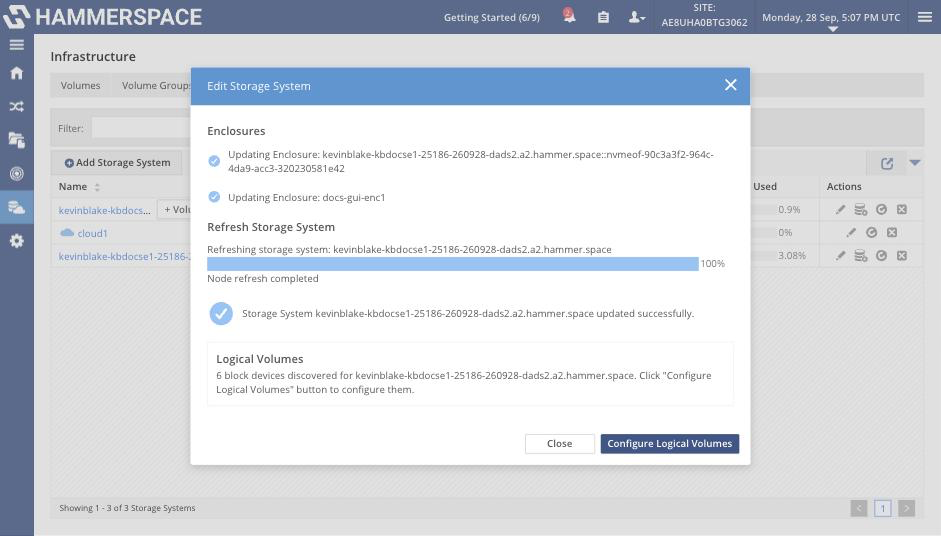Click delete X icon in cloud1 row
This screenshot has height=536, width=941.
(892, 232)
